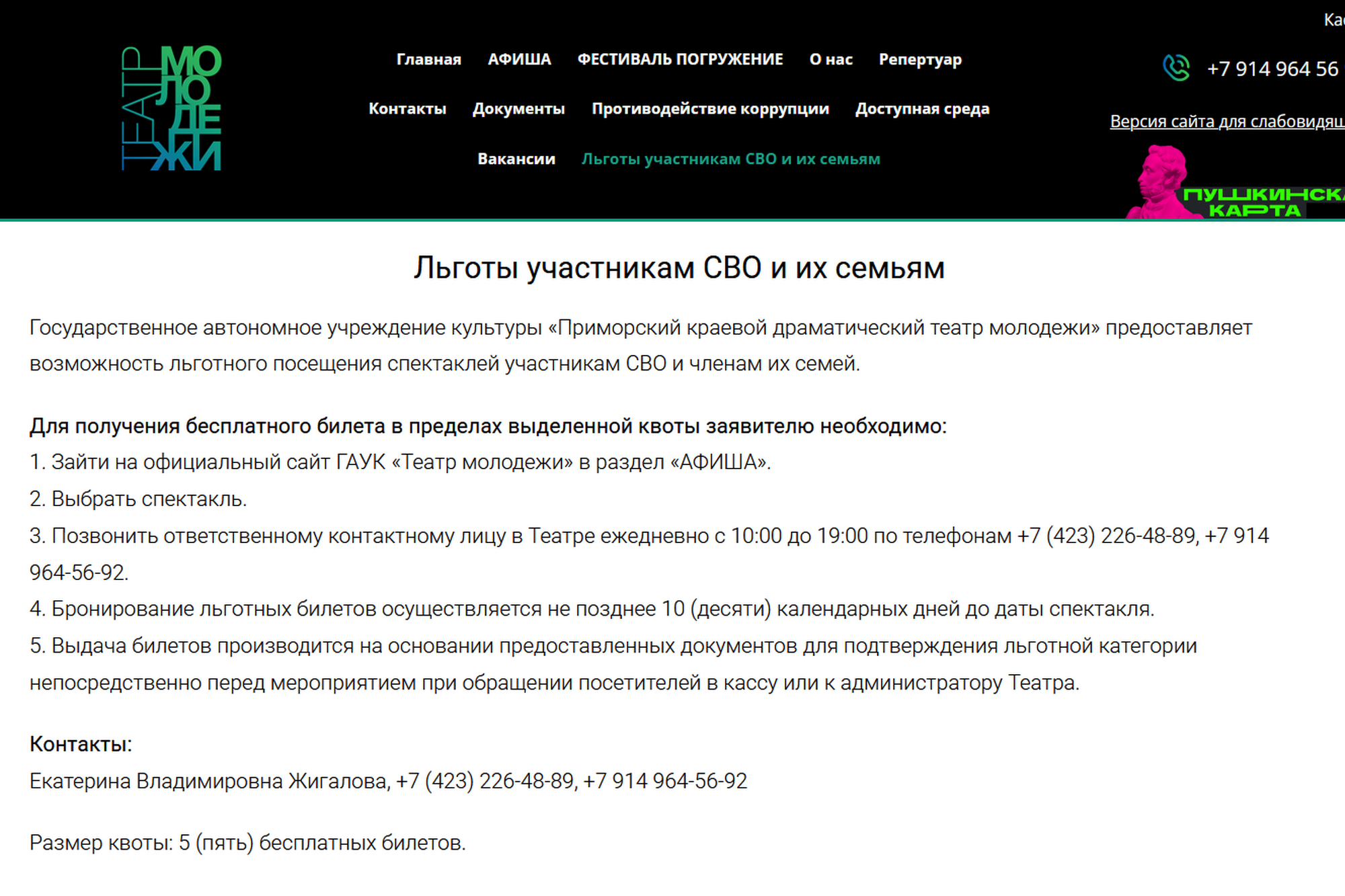
Task: Click the green phone call icon
Action: coord(1176,68)
